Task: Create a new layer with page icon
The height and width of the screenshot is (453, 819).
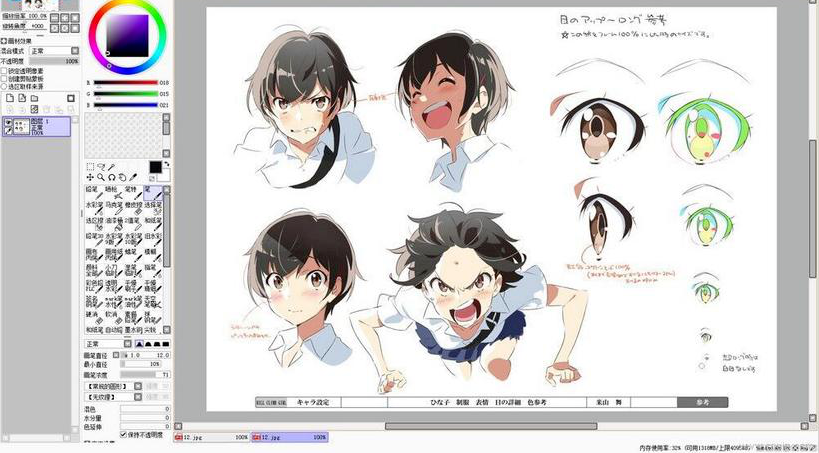Action: click(8, 99)
